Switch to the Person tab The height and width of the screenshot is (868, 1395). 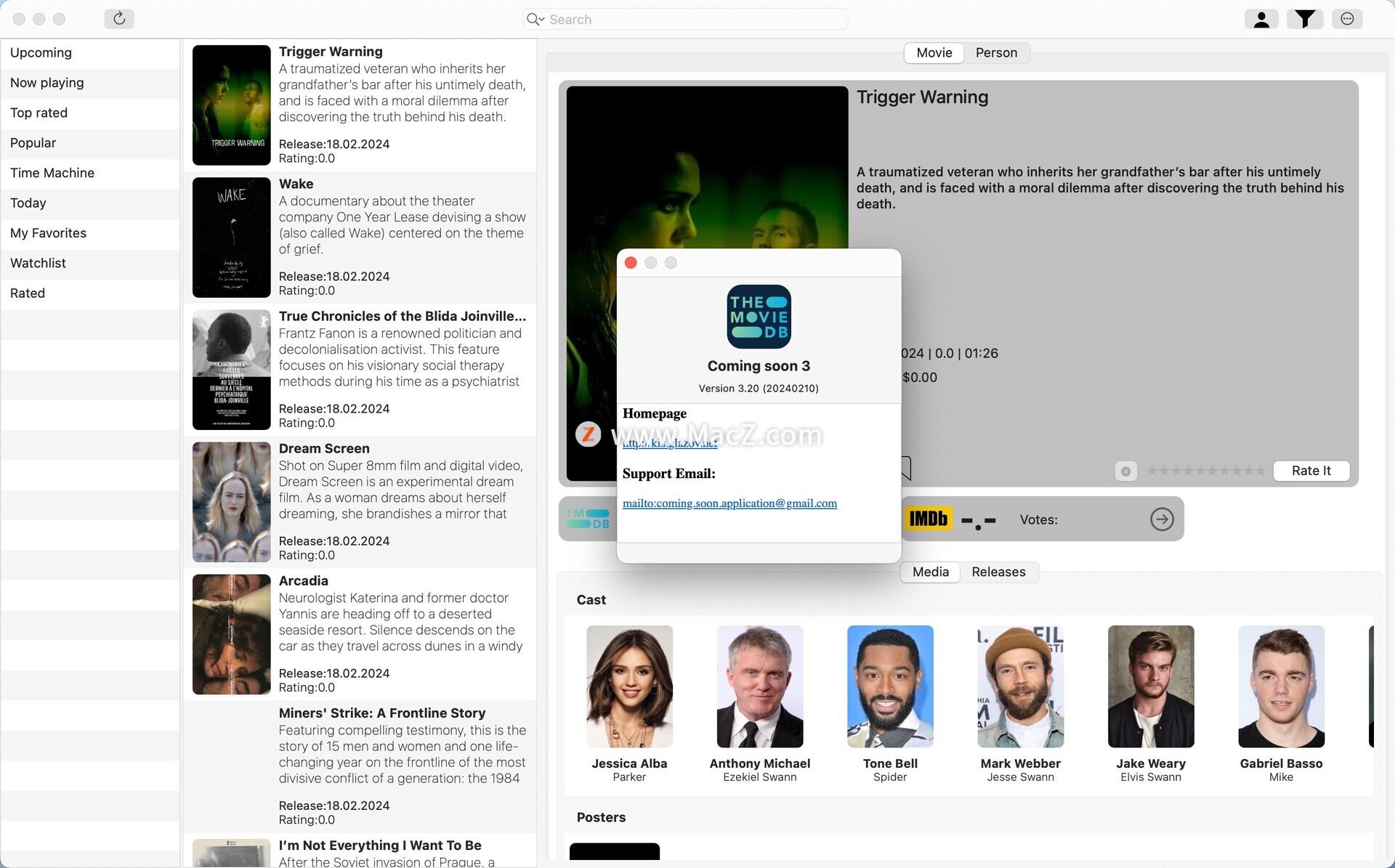[996, 53]
